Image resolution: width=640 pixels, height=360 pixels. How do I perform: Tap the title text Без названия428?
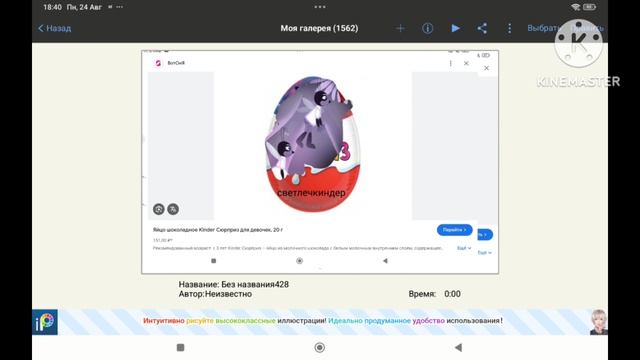point(255,284)
